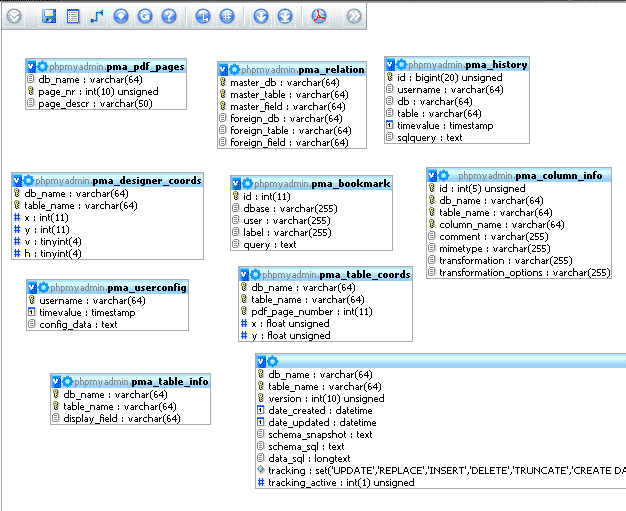Toggle the Snap to grid icon
Image resolution: width=626 pixels, height=511 pixels.
coord(227,16)
